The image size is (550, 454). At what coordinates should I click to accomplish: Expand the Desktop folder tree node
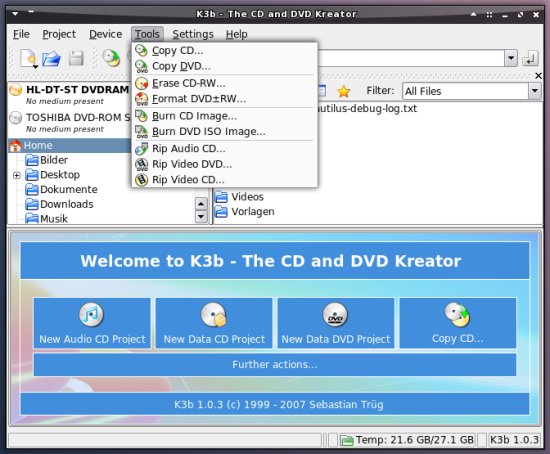(16, 175)
